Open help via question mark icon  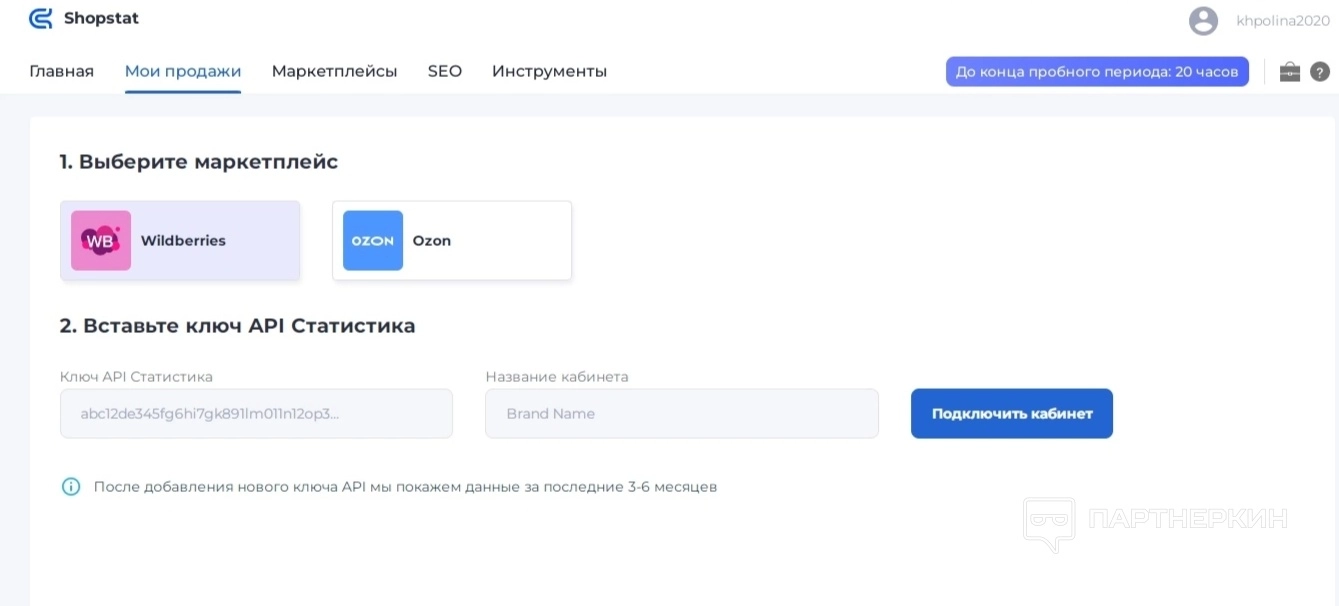click(1320, 72)
